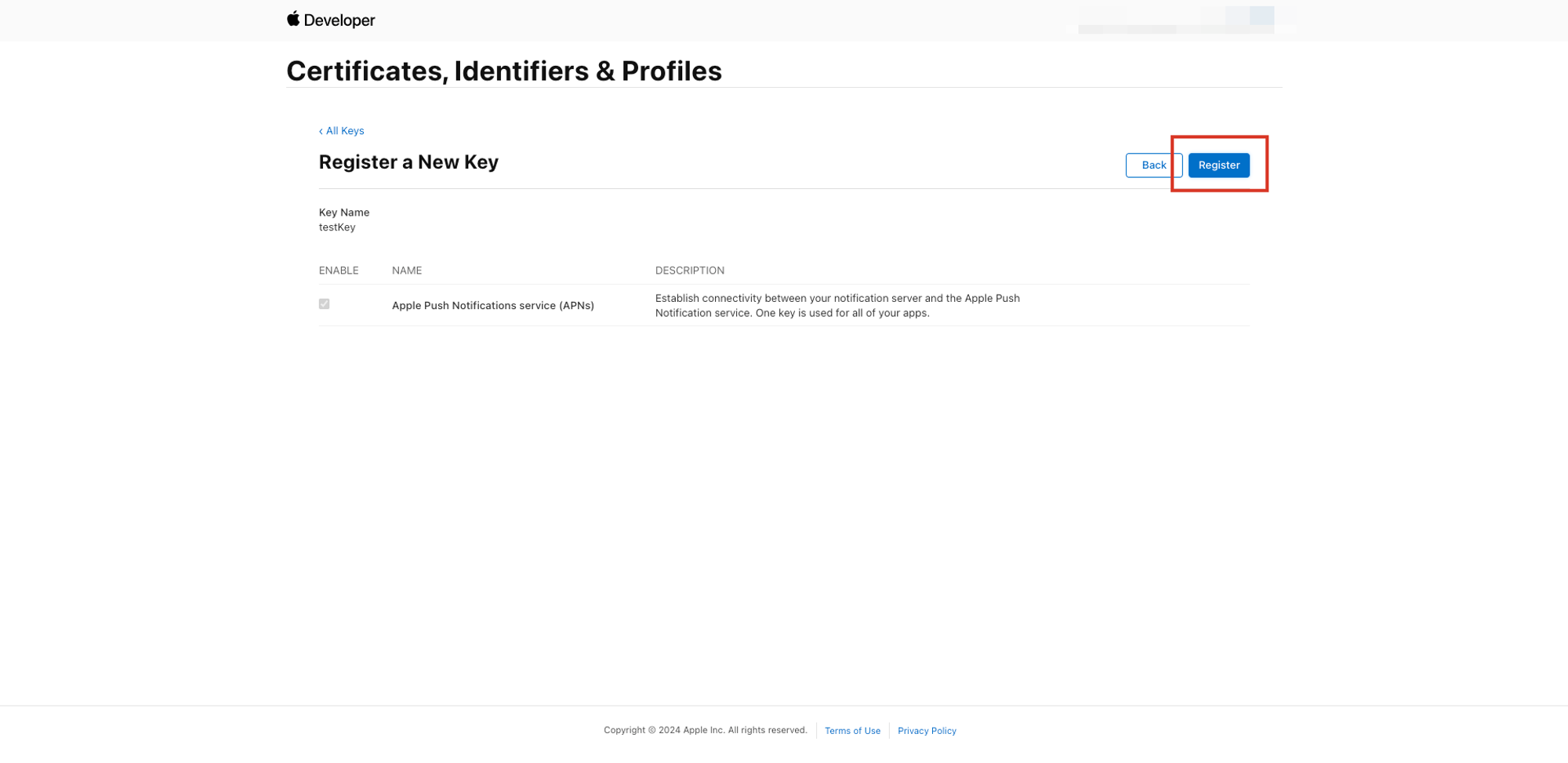Viewport: 1568px width, 763px height.
Task: Click the APNs description text
Action: coord(837,306)
